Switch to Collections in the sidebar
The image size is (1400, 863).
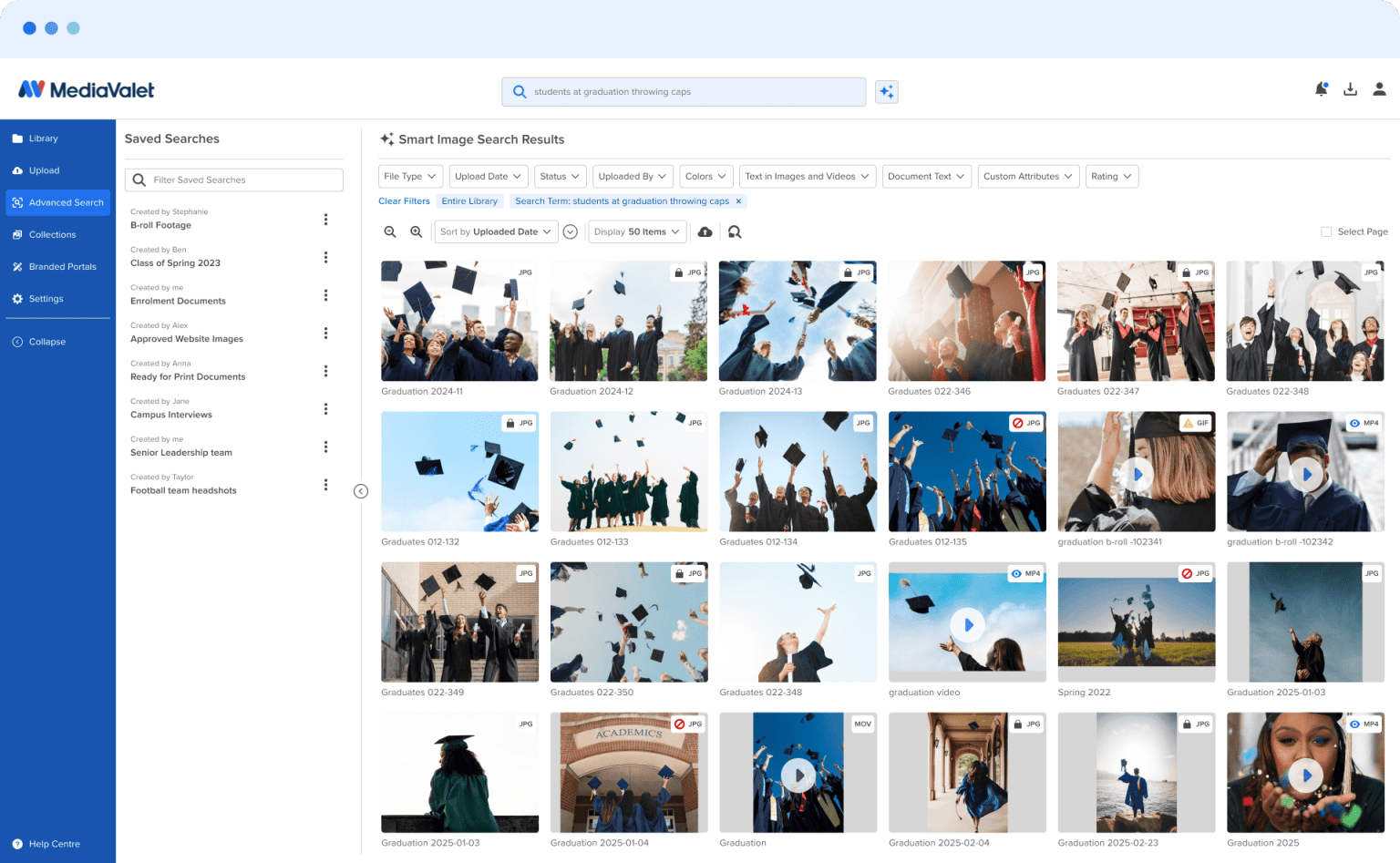[51, 234]
